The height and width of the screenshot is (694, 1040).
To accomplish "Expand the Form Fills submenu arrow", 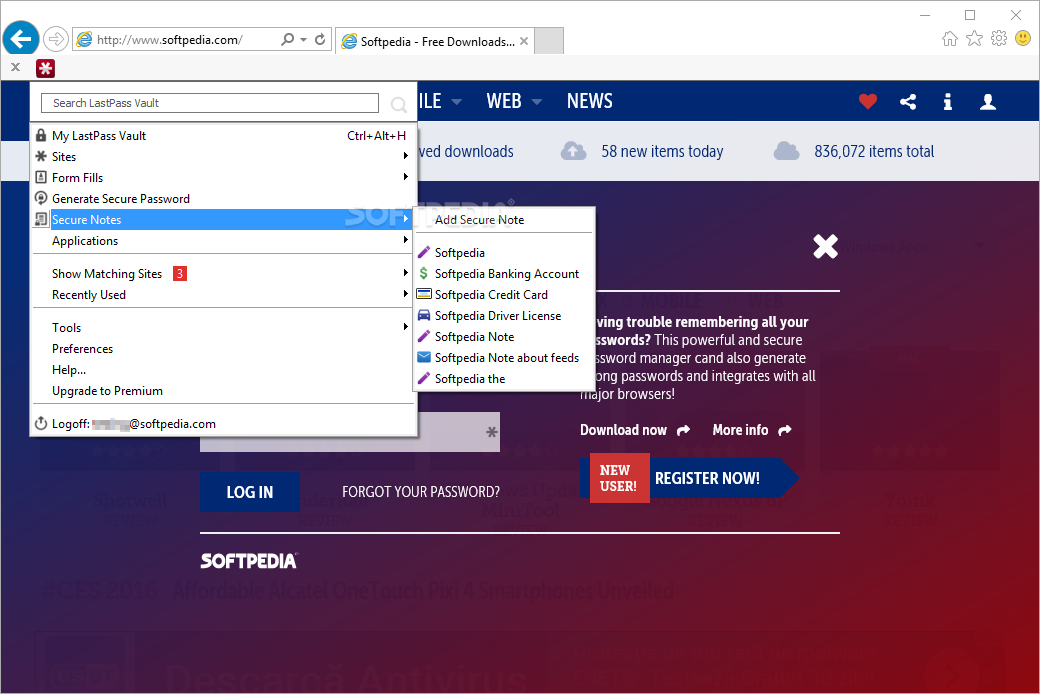I will (405, 176).
